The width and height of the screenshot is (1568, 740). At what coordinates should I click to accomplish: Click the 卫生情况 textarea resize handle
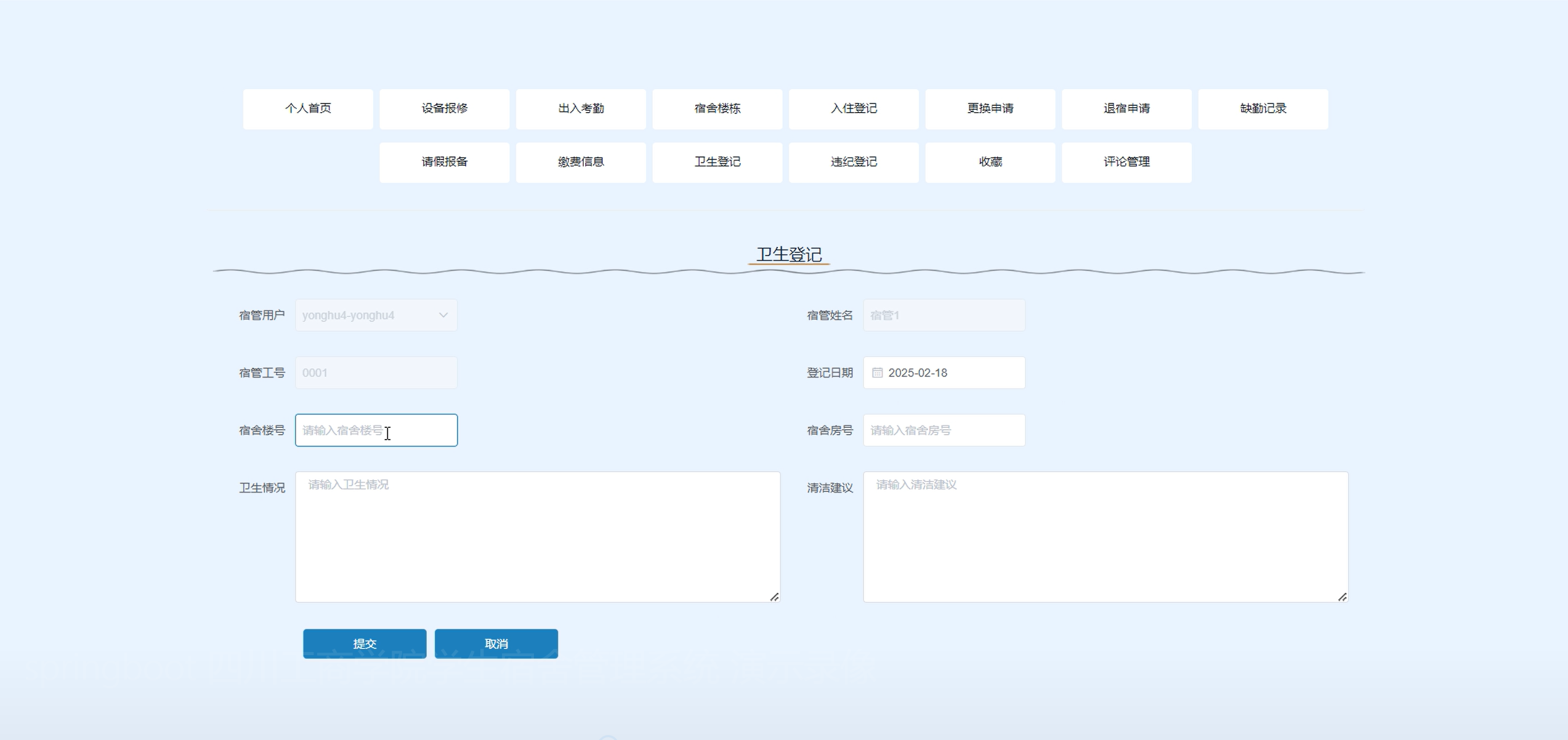pos(775,597)
